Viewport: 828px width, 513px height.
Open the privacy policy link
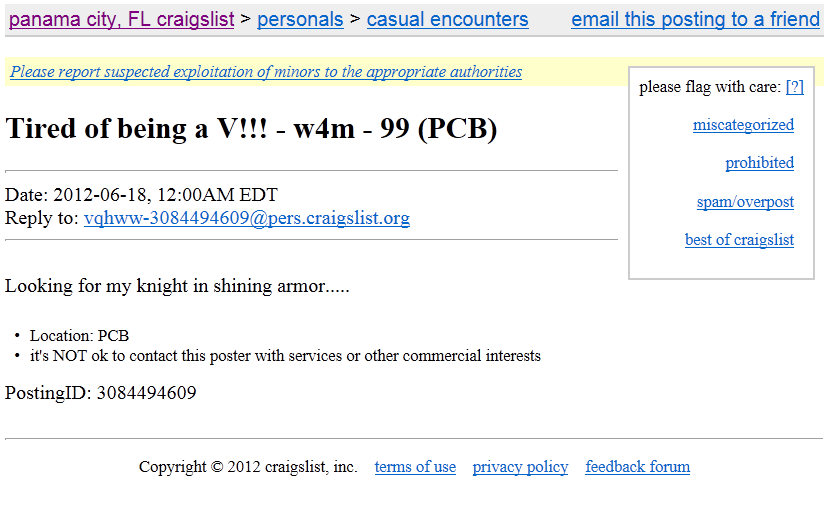coord(520,467)
